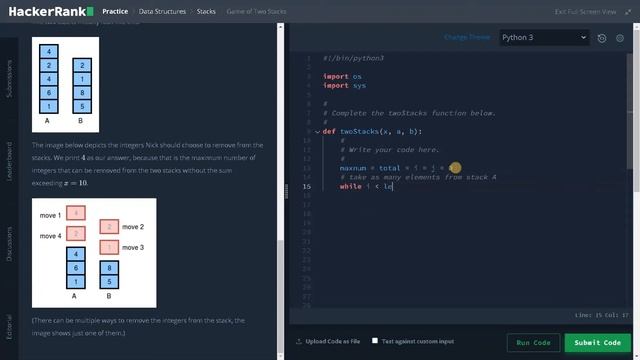Viewport: 640px width, 360px height.
Task: Enable Test against custom input checkbox
Action: click(x=375, y=340)
